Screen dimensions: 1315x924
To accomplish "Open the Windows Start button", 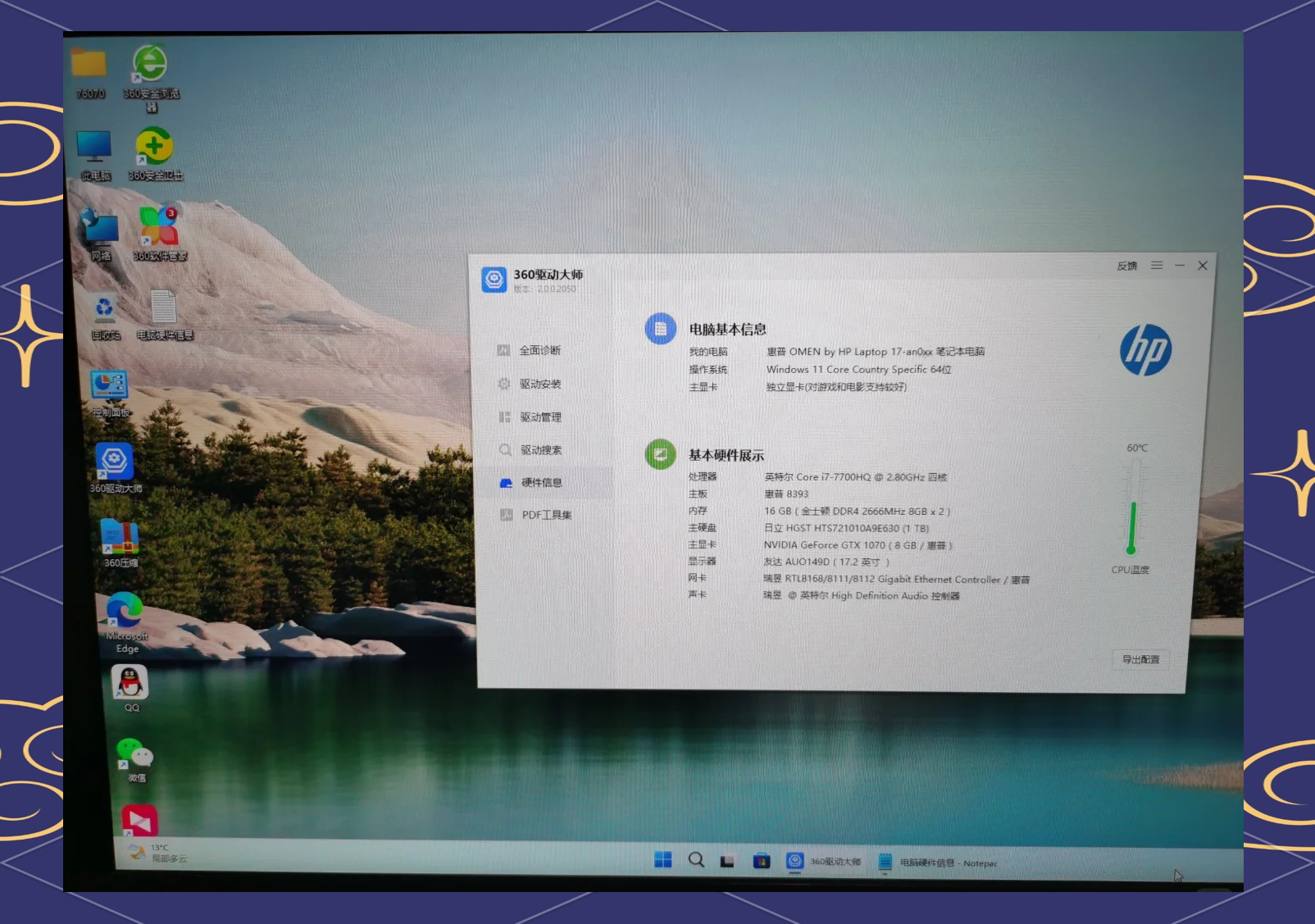I will (662, 860).
